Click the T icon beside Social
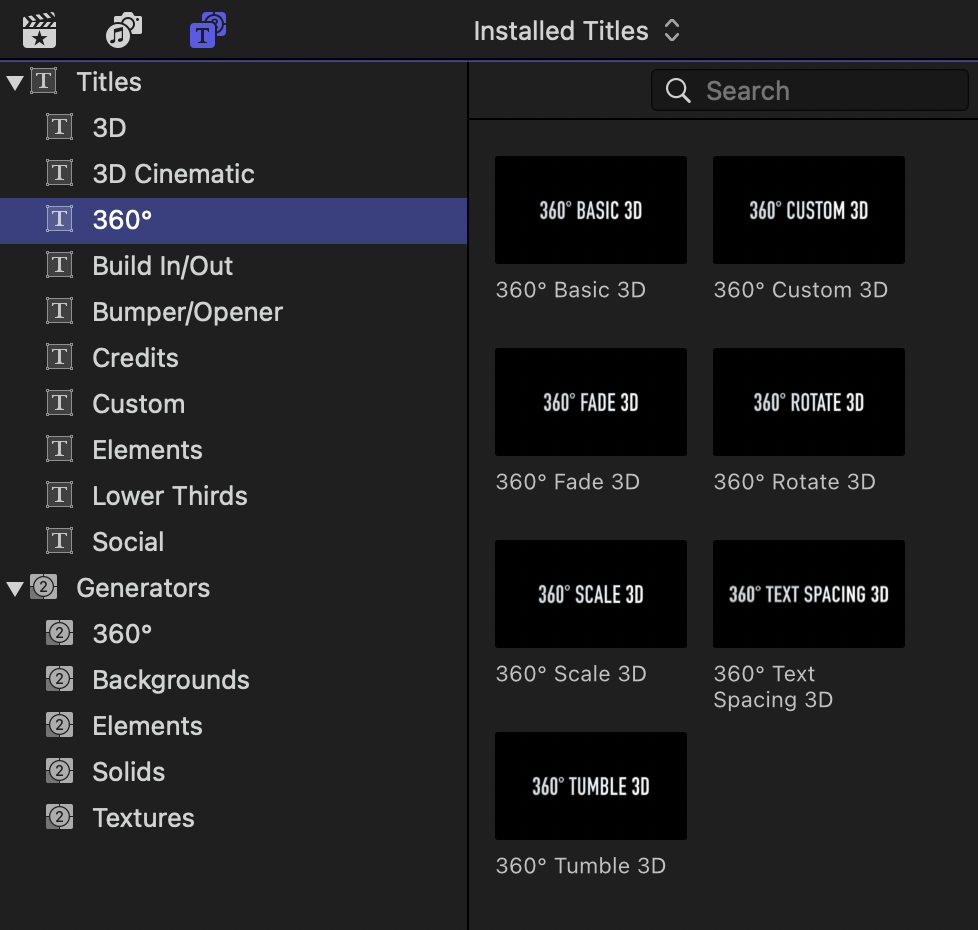The width and height of the screenshot is (978, 930). coord(59,541)
